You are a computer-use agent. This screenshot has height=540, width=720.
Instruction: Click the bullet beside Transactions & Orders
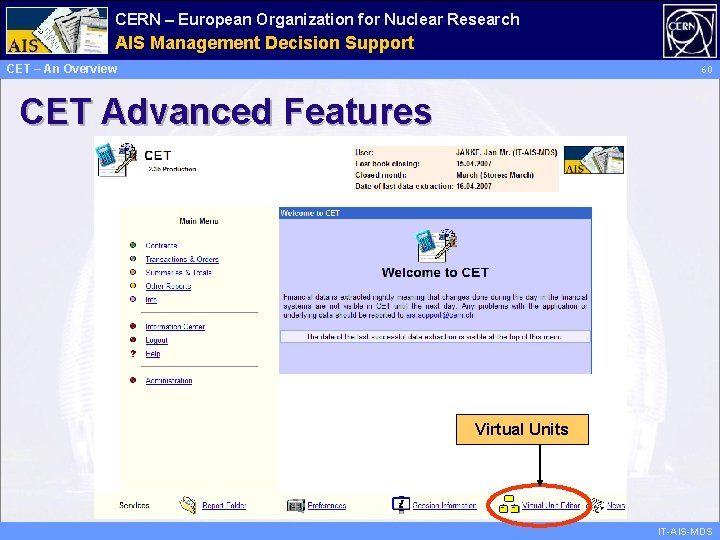tap(133, 259)
